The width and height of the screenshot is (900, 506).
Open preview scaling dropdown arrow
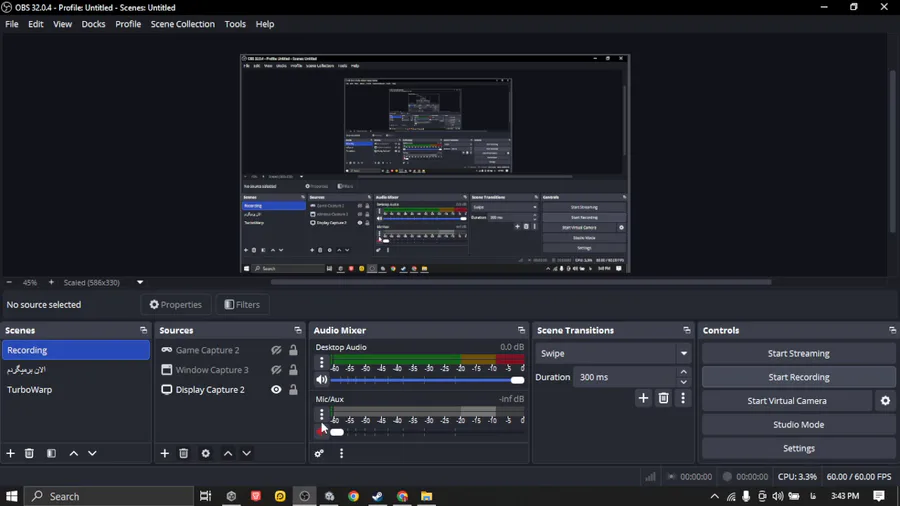point(140,282)
